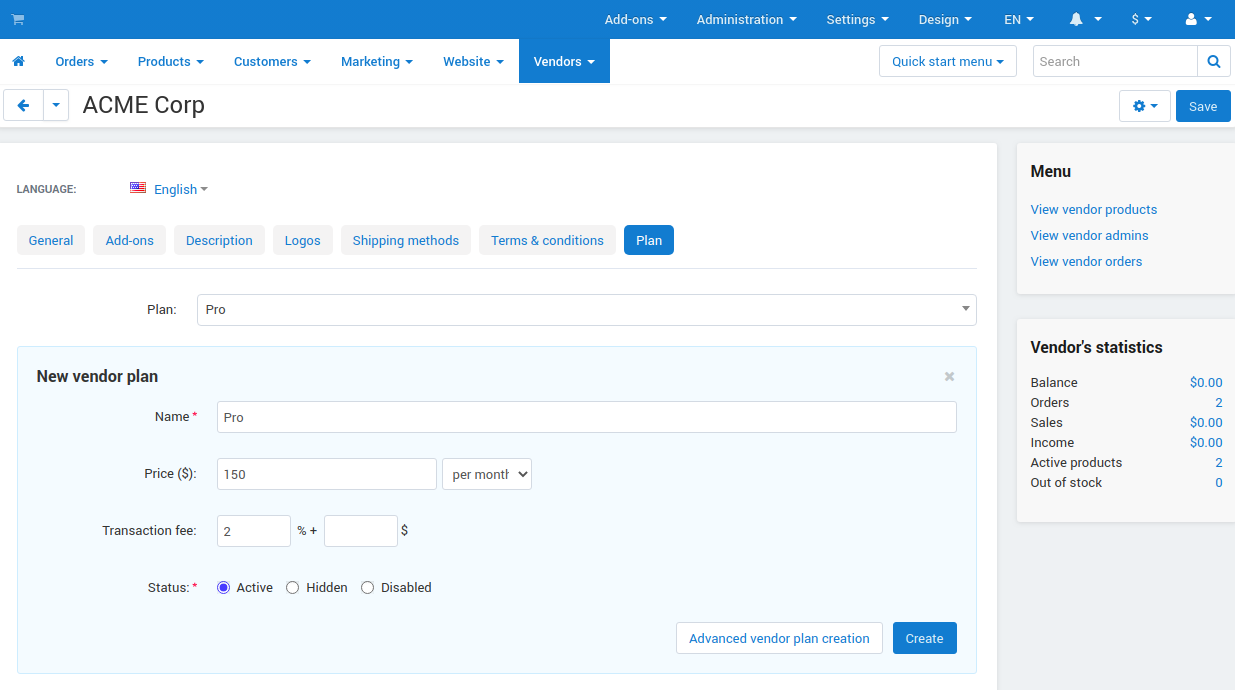The height and width of the screenshot is (690, 1235).
Task: Open the shopping cart icon in top bar
Action: click(x=18, y=19)
